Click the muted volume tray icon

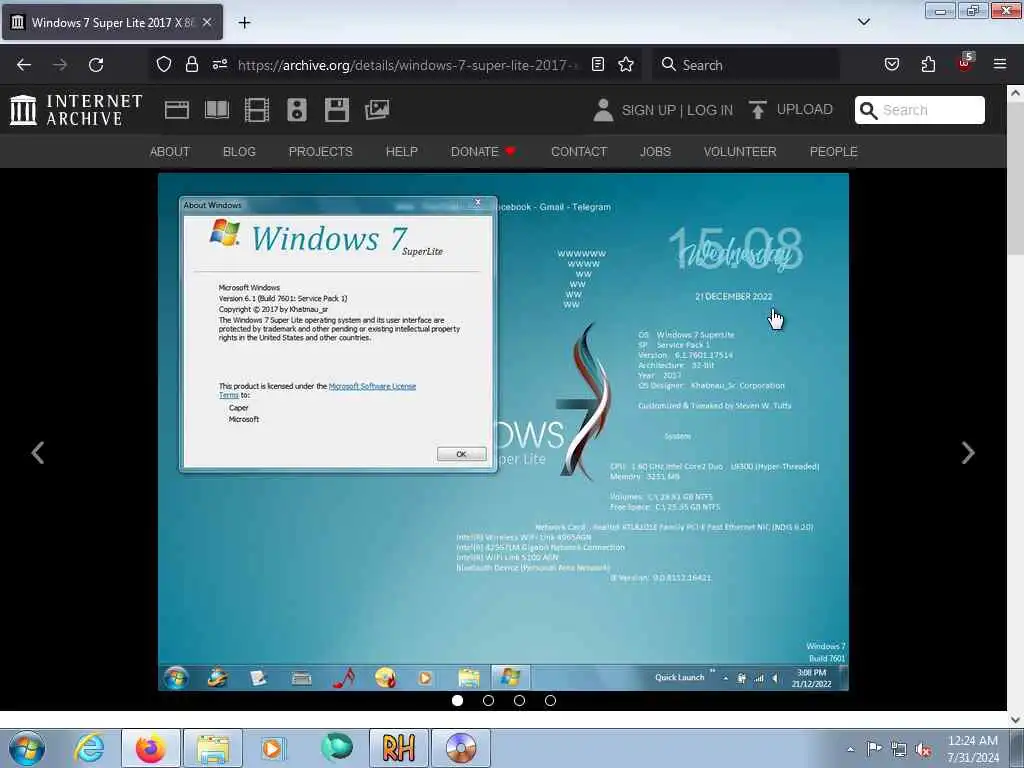coord(923,750)
